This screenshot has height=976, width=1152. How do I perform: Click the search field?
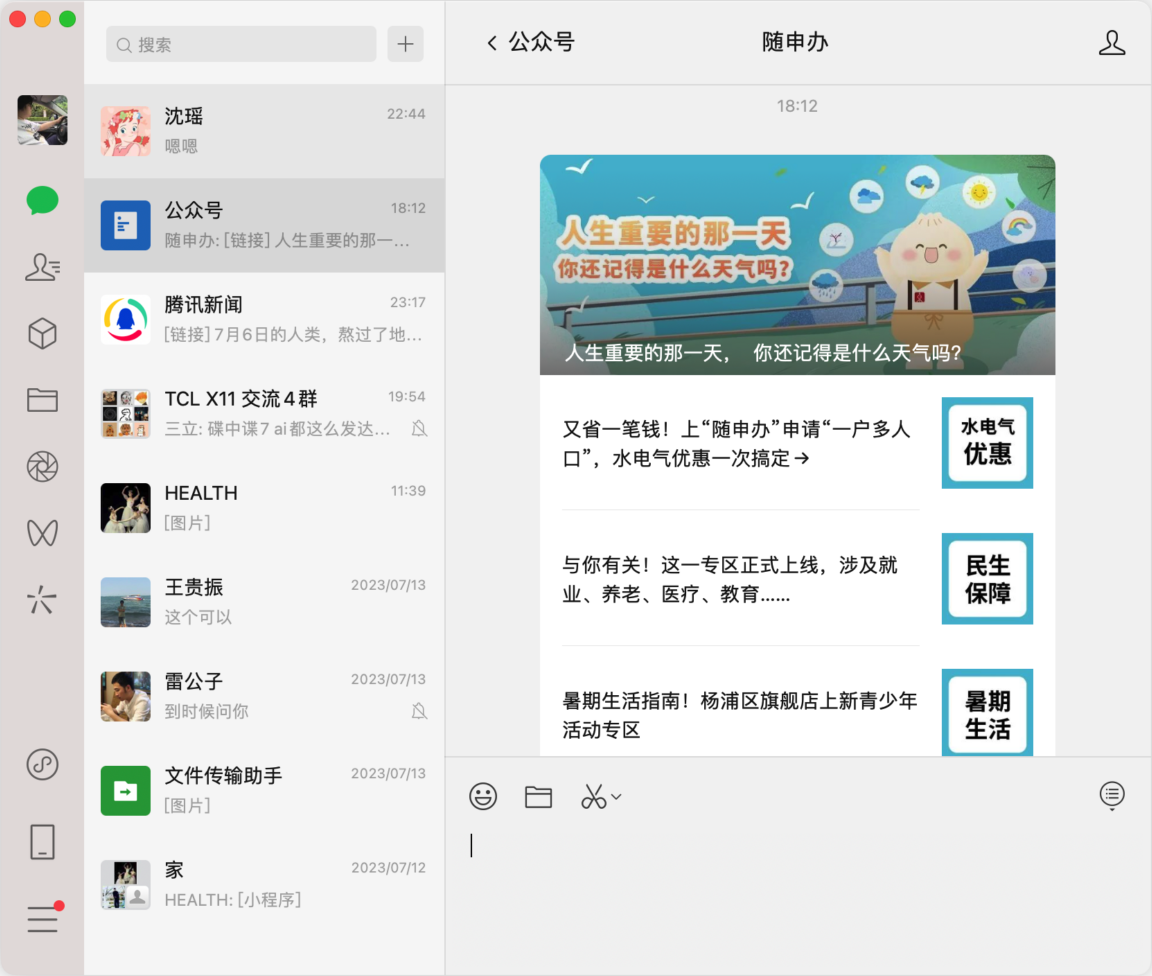tap(241, 44)
